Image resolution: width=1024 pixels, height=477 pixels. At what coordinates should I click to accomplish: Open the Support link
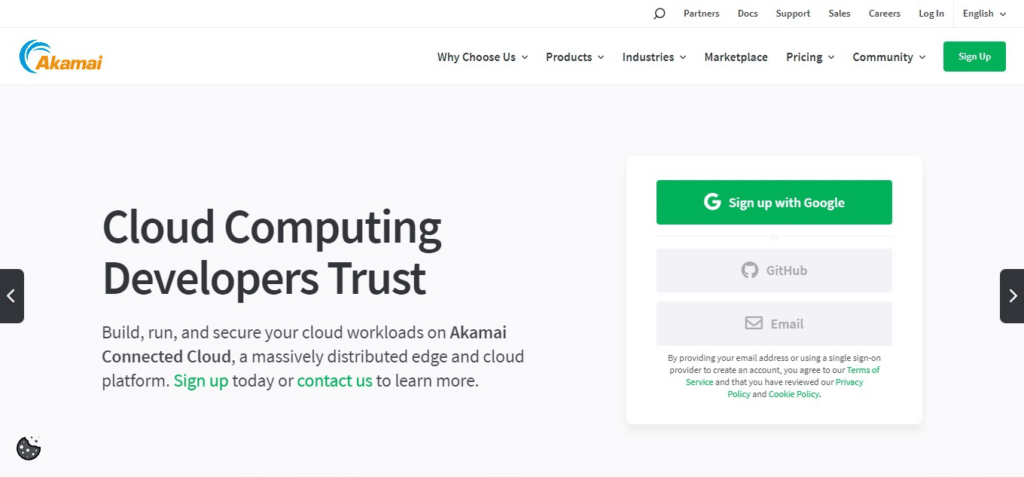793,13
